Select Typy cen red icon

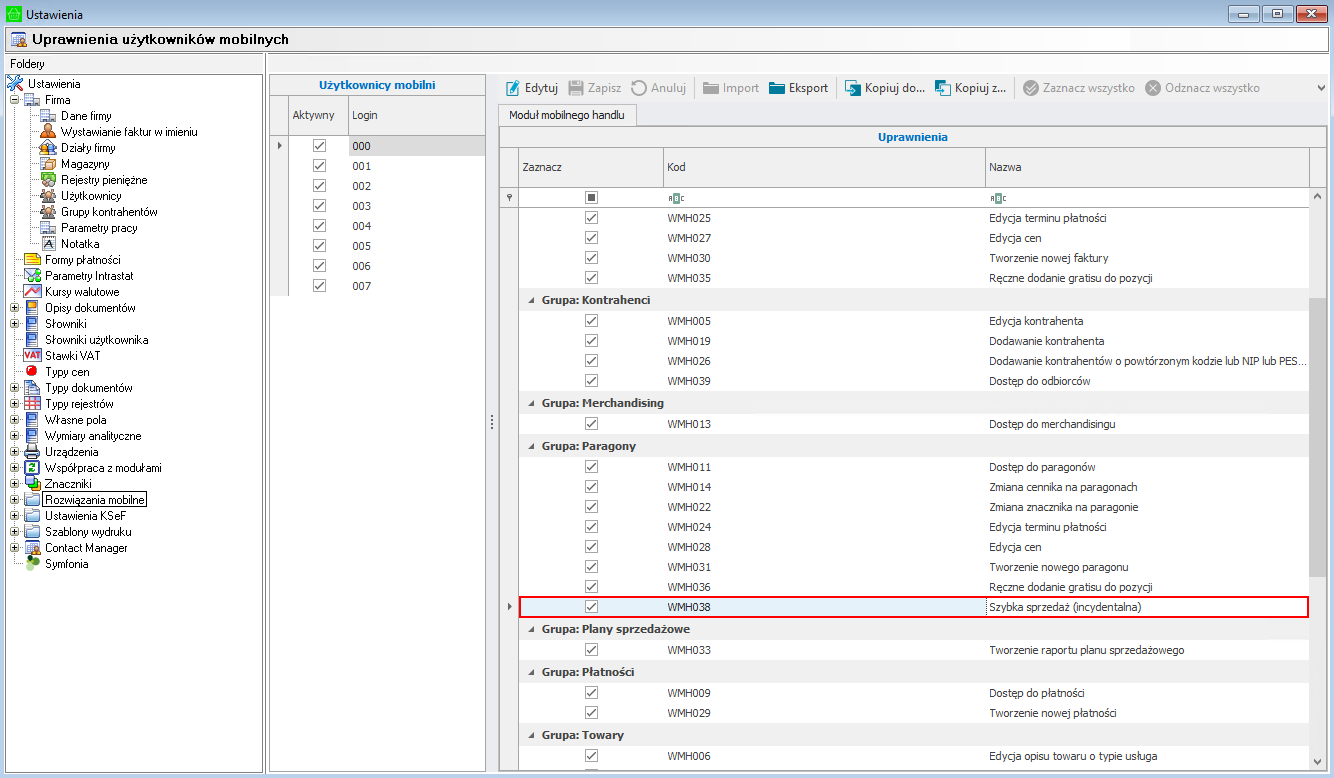click(x=32, y=372)
